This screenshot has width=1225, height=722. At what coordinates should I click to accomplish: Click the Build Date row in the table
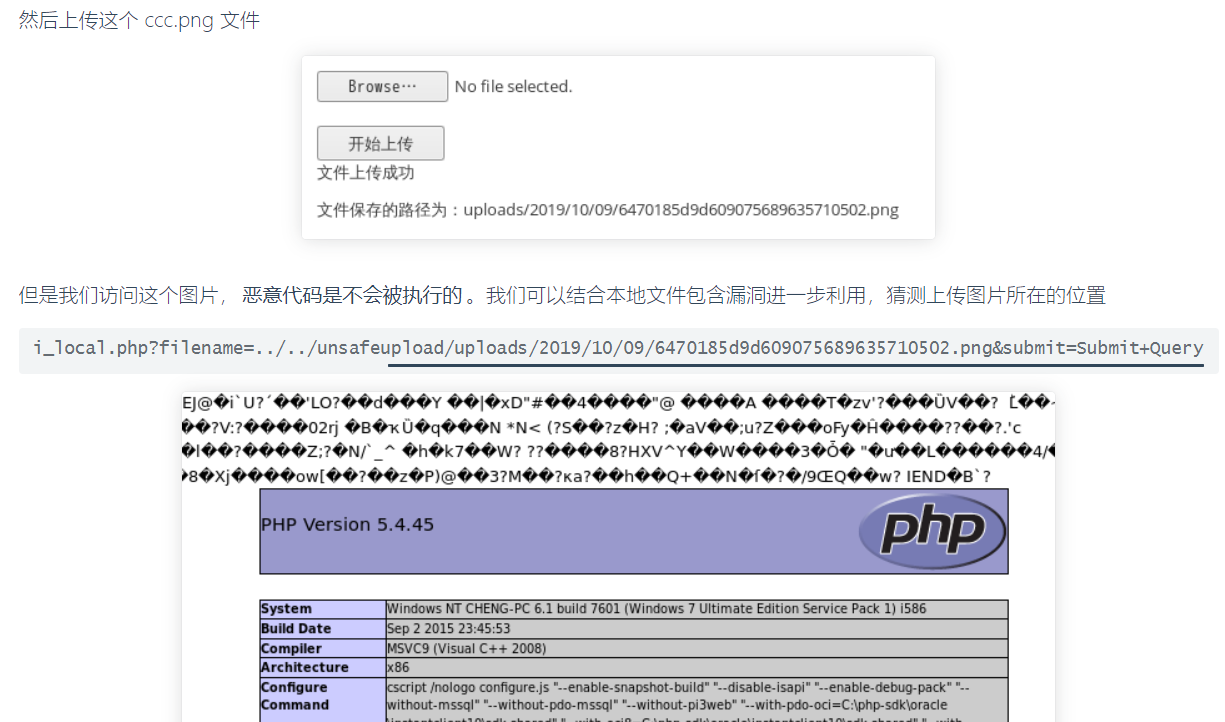point(634,629)
